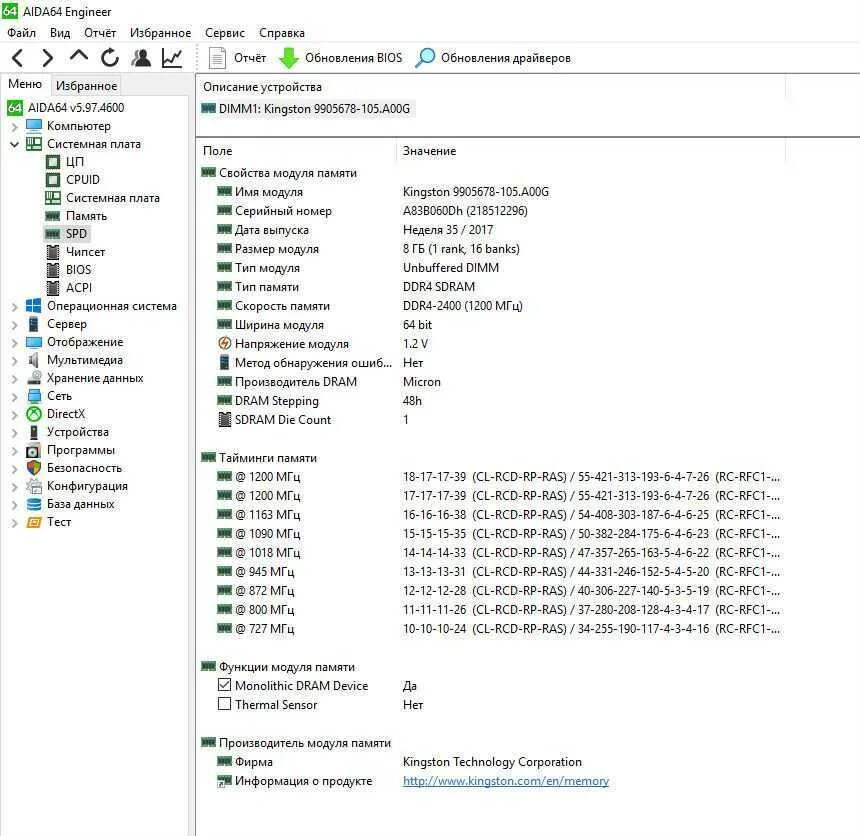
Task: Select DIMM1: Kingston 9905678-105.A00G device row
Action: 306,109
